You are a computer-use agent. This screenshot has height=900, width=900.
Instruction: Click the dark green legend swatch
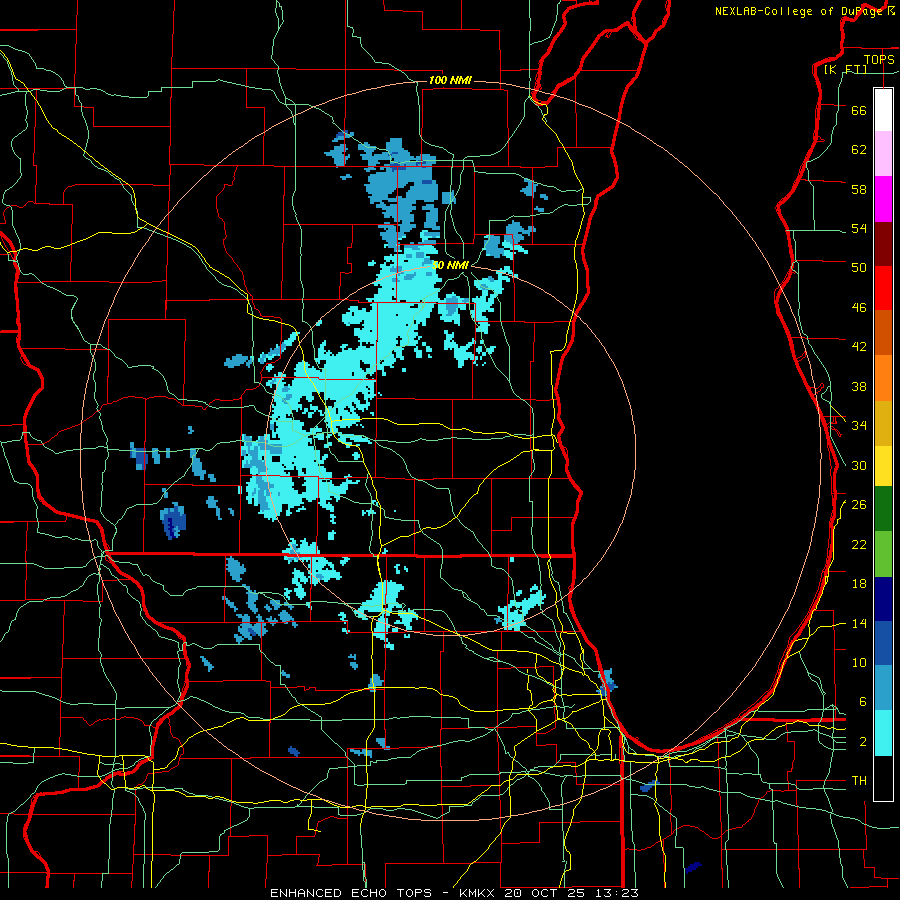883,509
